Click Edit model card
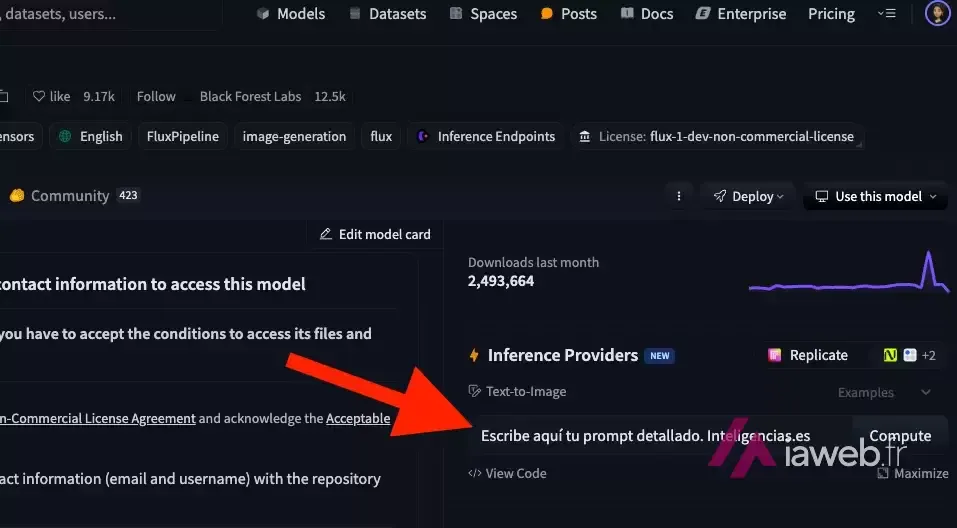The width and height of the screenshot is (957, 528). pyautogui.click(x=375, y=234)
